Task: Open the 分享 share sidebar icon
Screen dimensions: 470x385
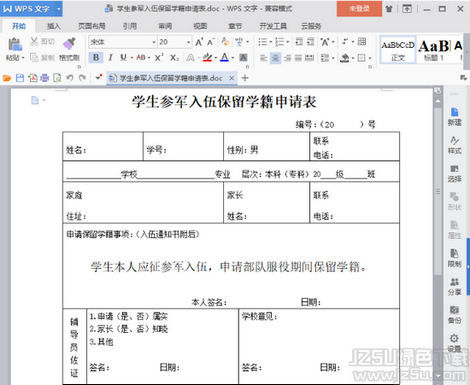Action: coord(454,287)
